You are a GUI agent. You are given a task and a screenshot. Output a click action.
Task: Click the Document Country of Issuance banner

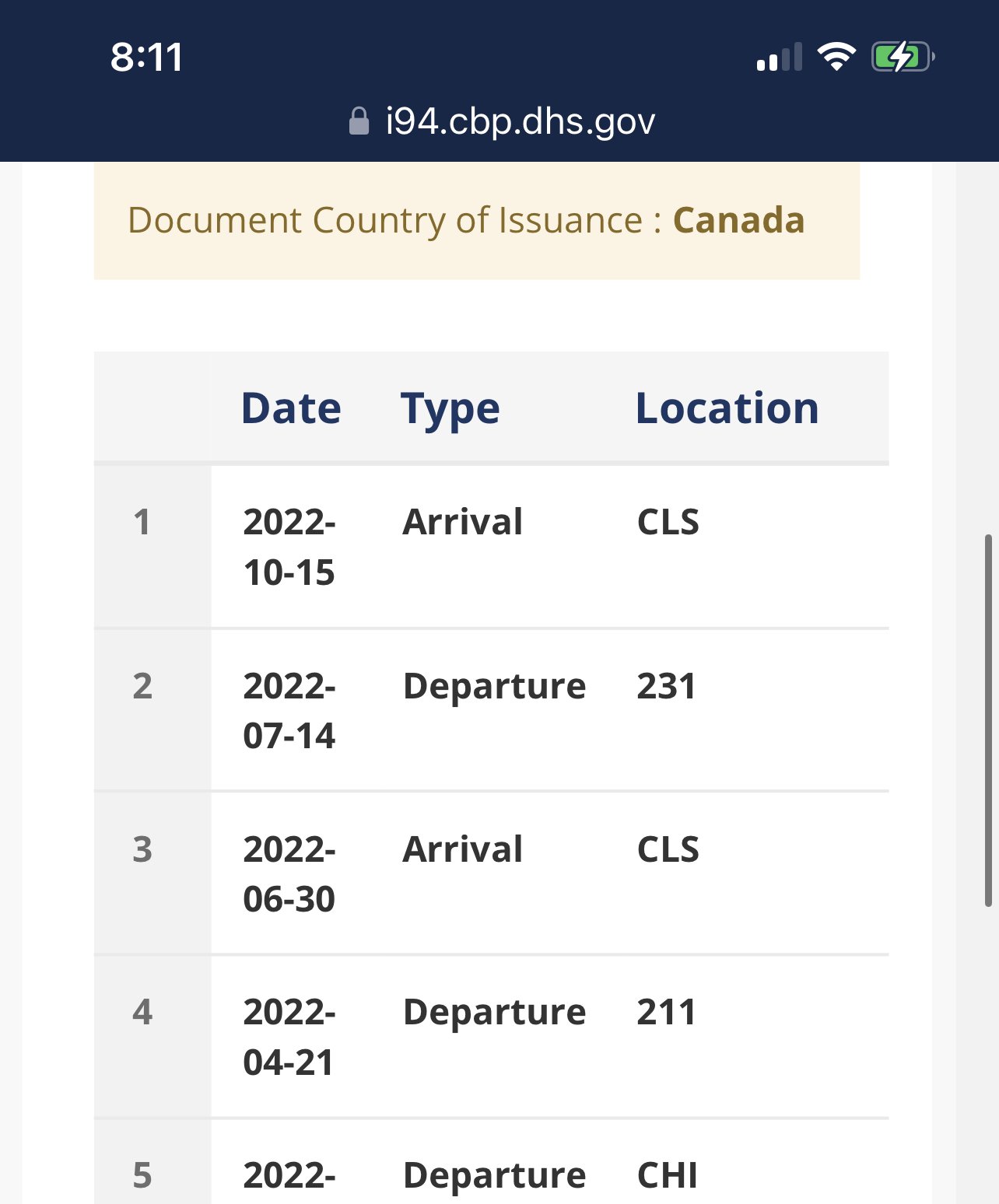coord(477,221)
